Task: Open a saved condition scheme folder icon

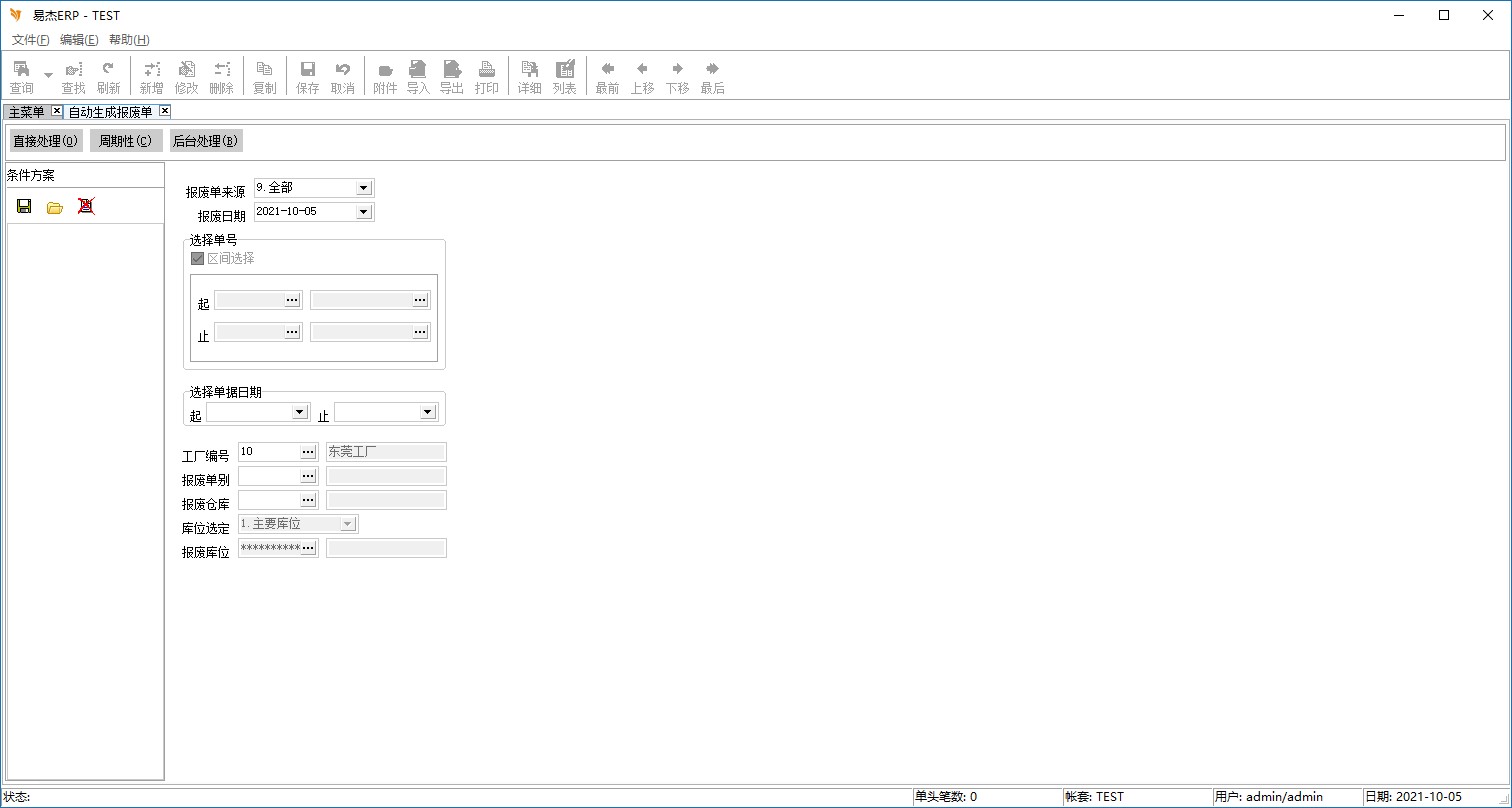Action: click(x=55, y=207)
